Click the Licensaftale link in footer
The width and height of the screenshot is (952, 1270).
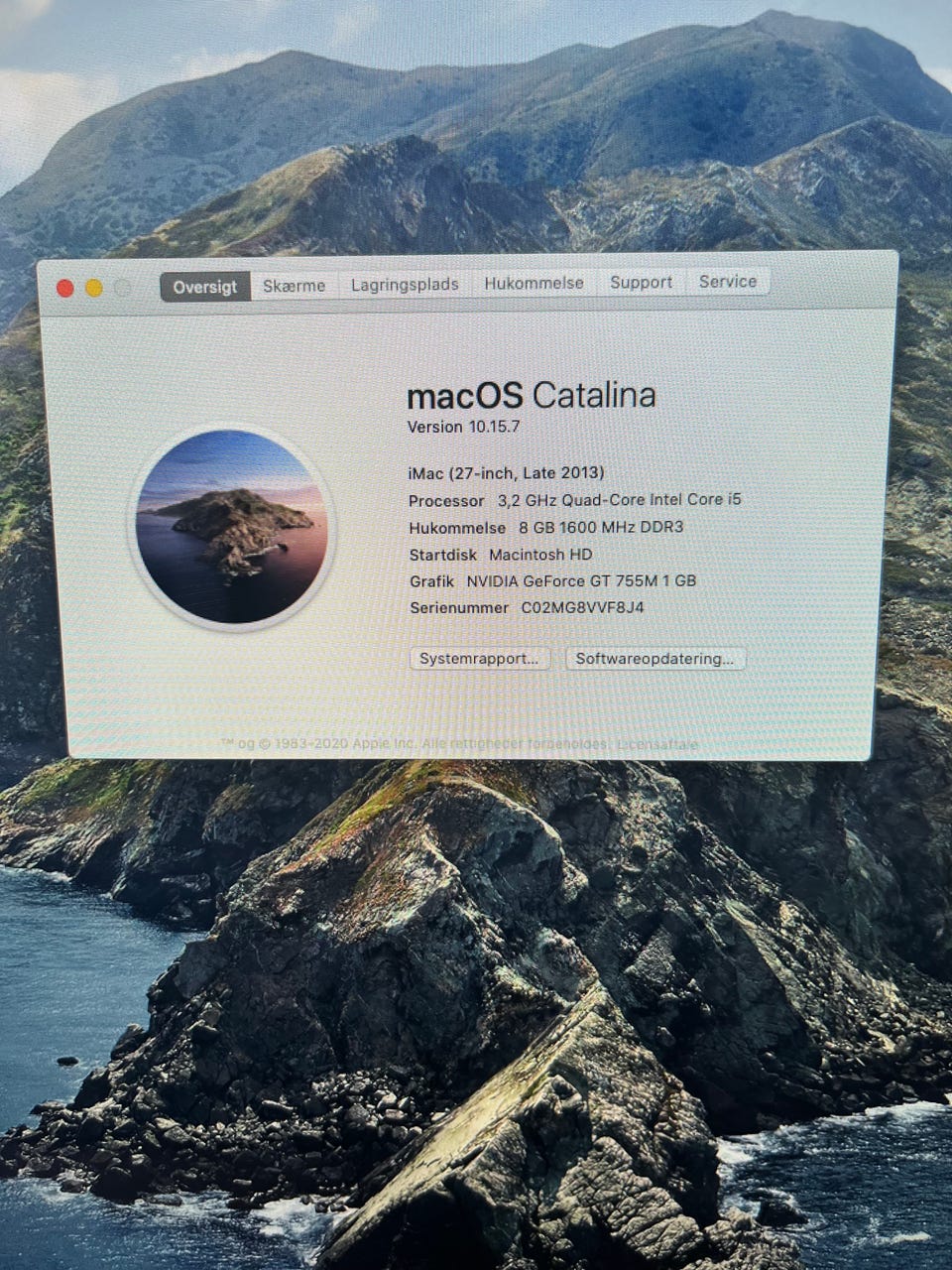click(x=657, y=744)
